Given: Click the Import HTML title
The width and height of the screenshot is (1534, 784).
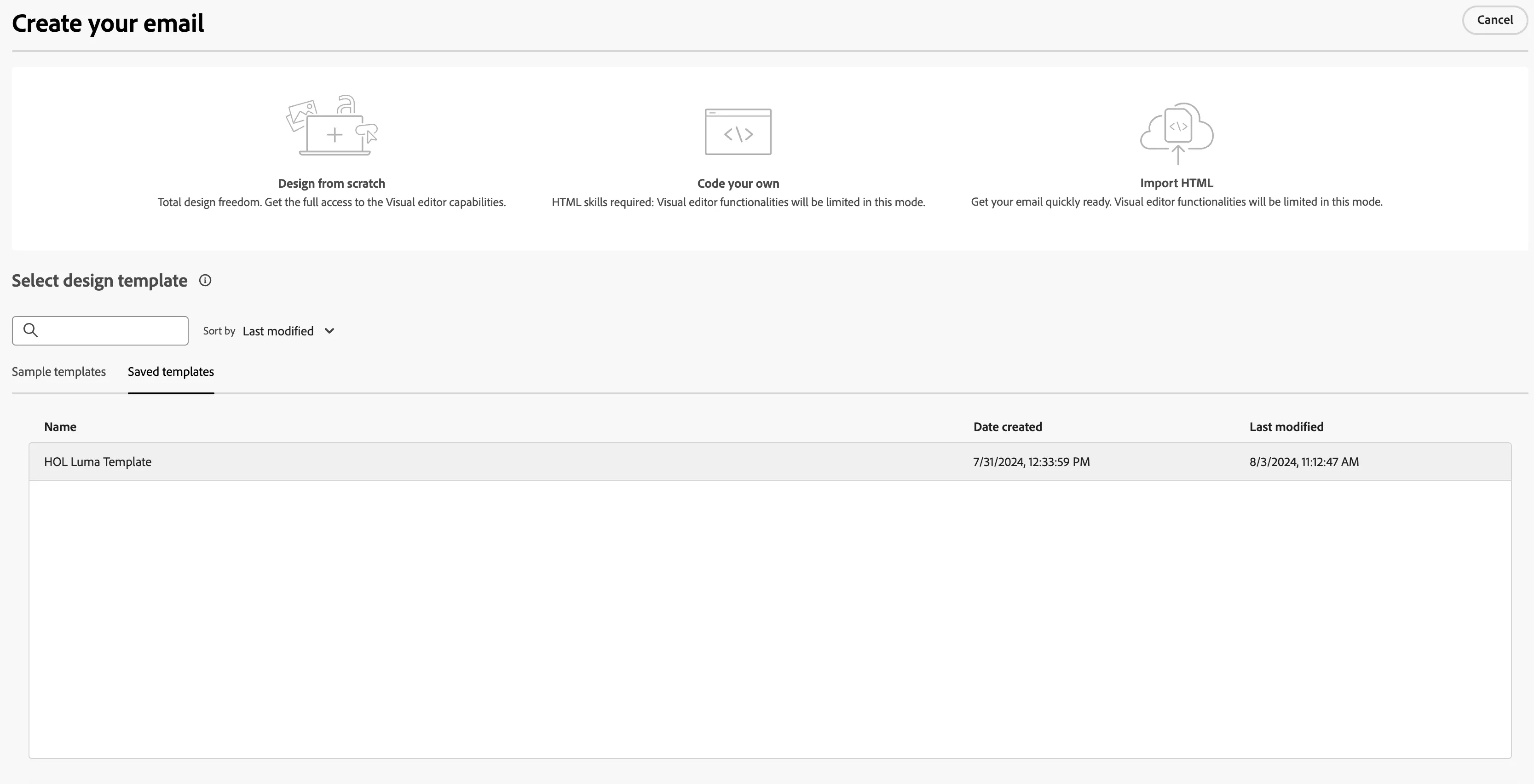Looking at the screenshot, I should 1176,183.
